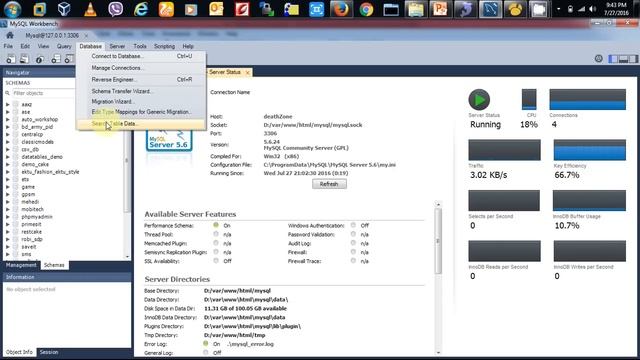This screenshot has width=640, height=360.
Task: Select the Server Status tab
Action: coord(229,72)
